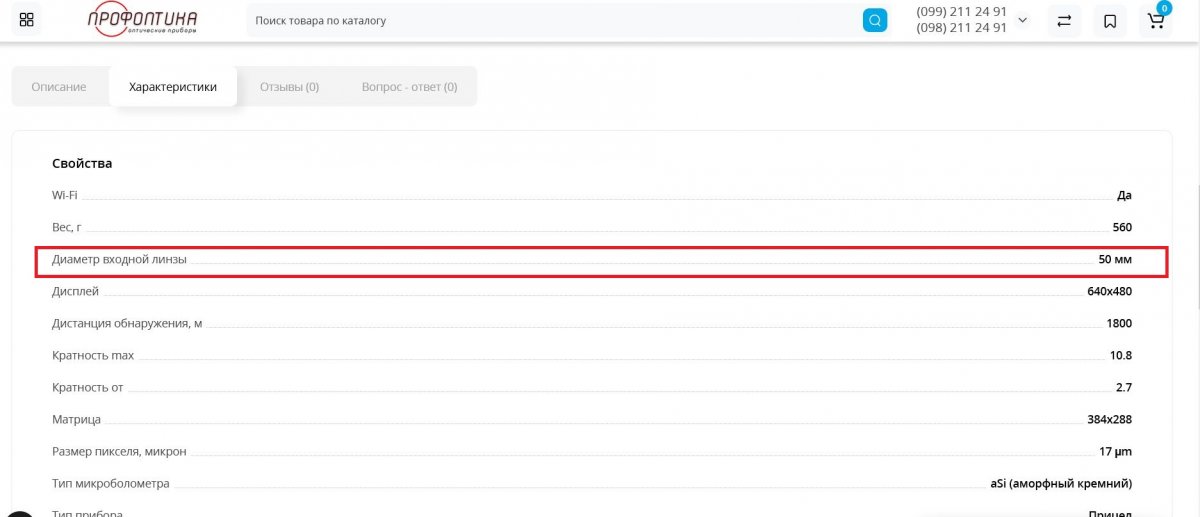Open the Отзывы (0) tab

coord(289,87)
